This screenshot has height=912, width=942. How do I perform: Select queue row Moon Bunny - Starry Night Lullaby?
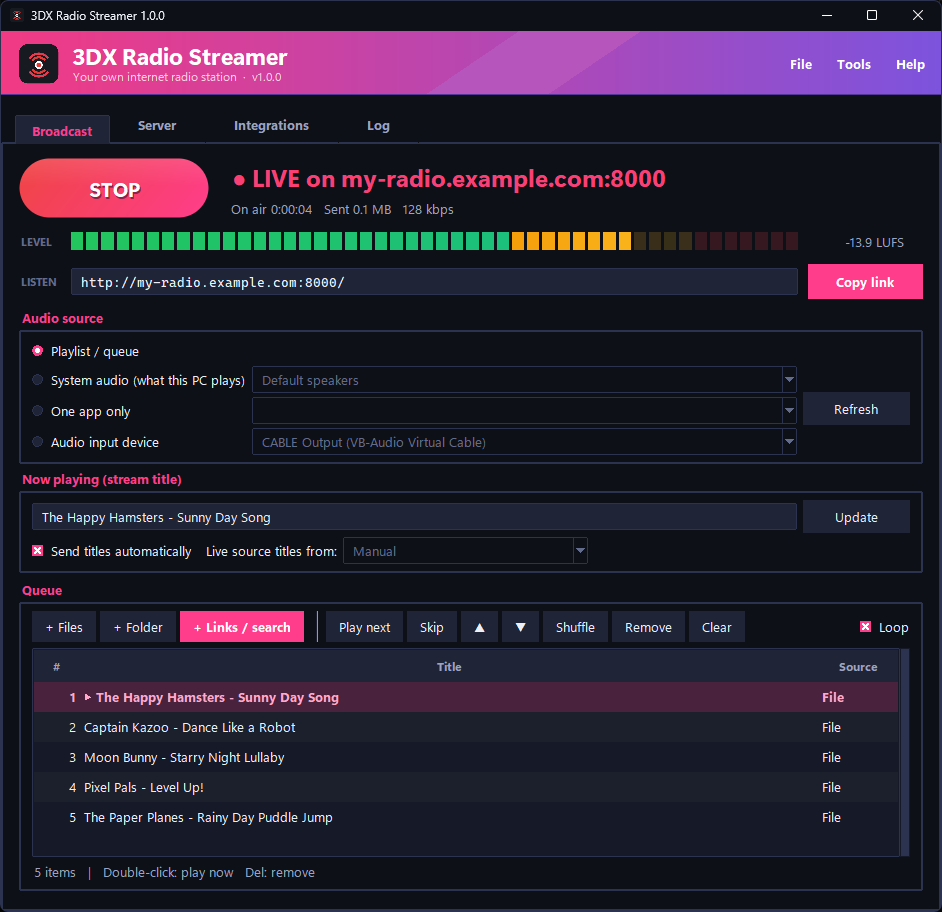[x=466, y=758]
